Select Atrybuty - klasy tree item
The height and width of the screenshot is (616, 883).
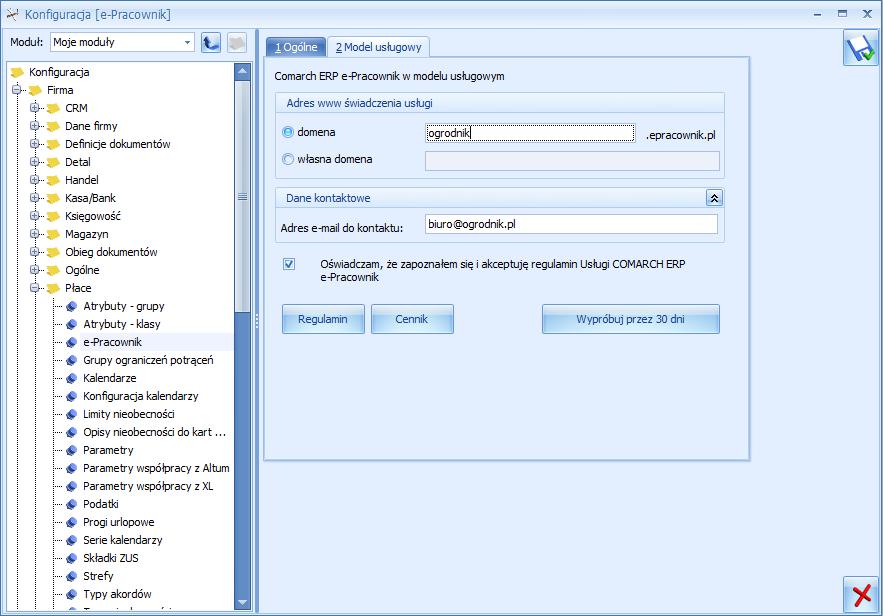122,324
